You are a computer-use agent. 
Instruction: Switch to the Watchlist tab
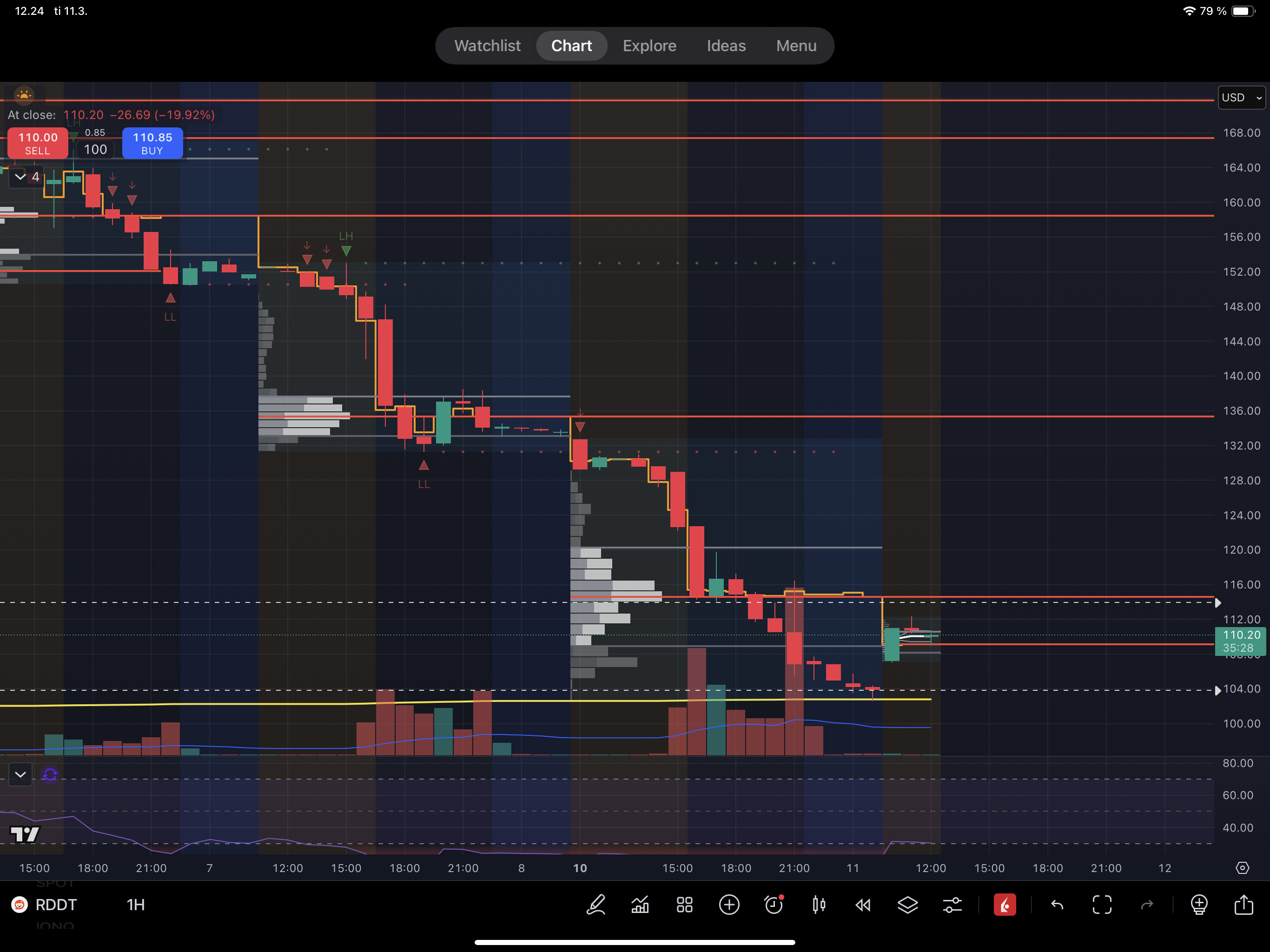click(487, 46)
